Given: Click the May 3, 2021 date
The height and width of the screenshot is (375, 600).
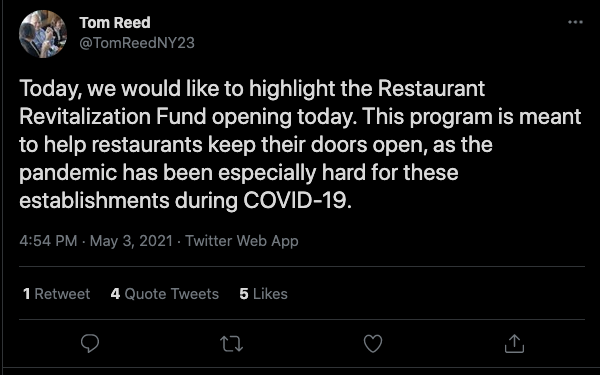Looking at the screenshot, I should 131,241.
